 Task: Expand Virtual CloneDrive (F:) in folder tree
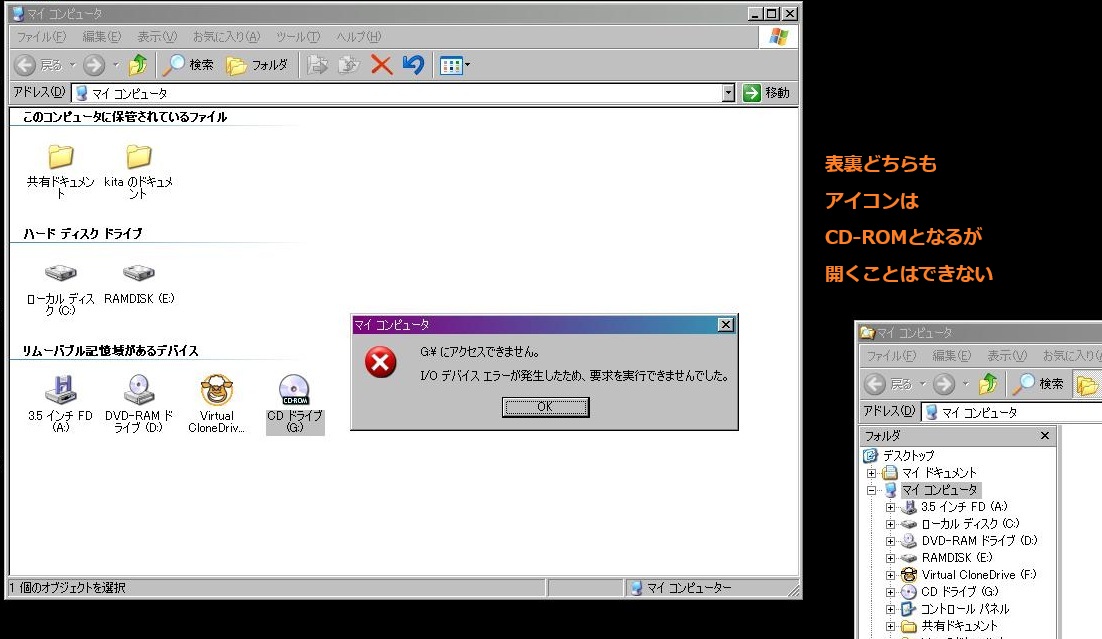890,575
